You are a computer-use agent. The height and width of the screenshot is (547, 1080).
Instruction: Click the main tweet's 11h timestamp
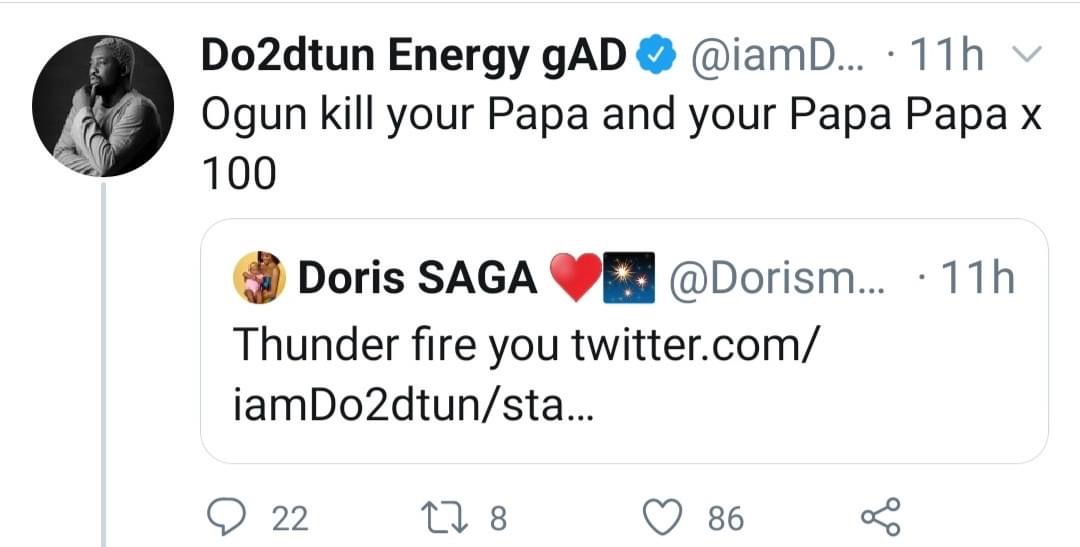pyautogui.click(x=943, y=57)
